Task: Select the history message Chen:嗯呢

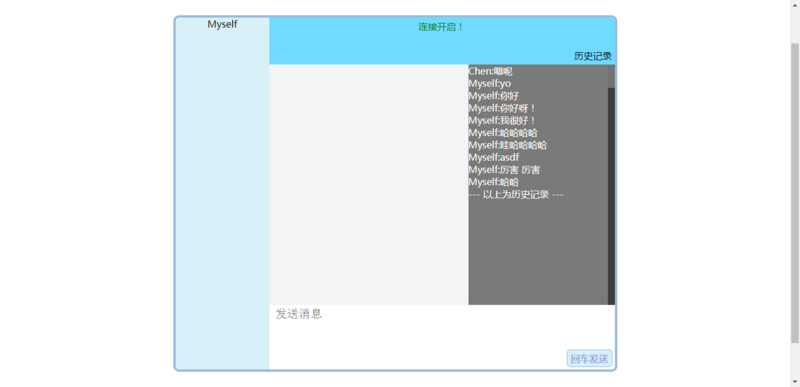Action: pos(490,71)
